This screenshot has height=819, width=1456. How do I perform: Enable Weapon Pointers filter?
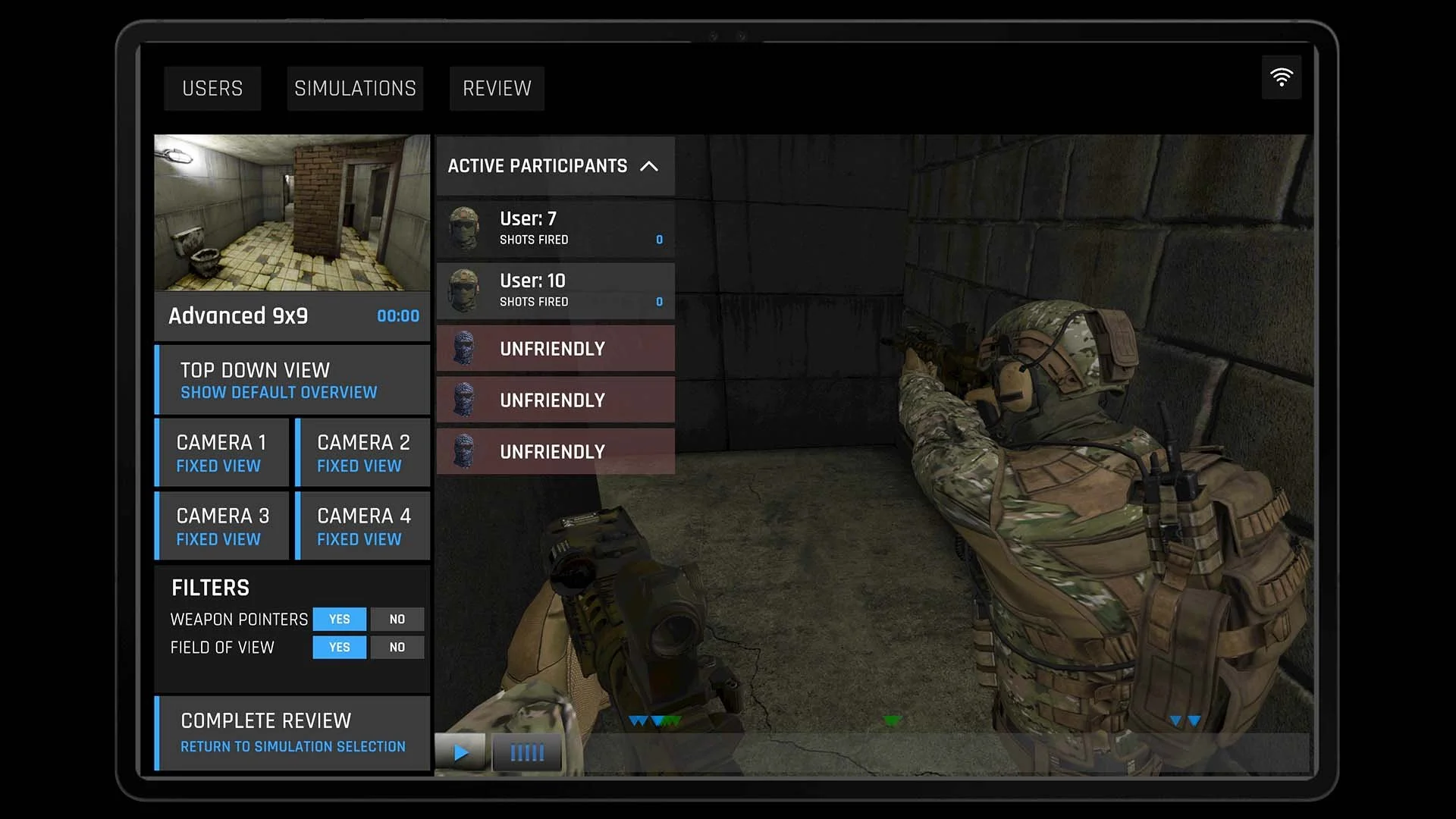[x=339, y=619]
